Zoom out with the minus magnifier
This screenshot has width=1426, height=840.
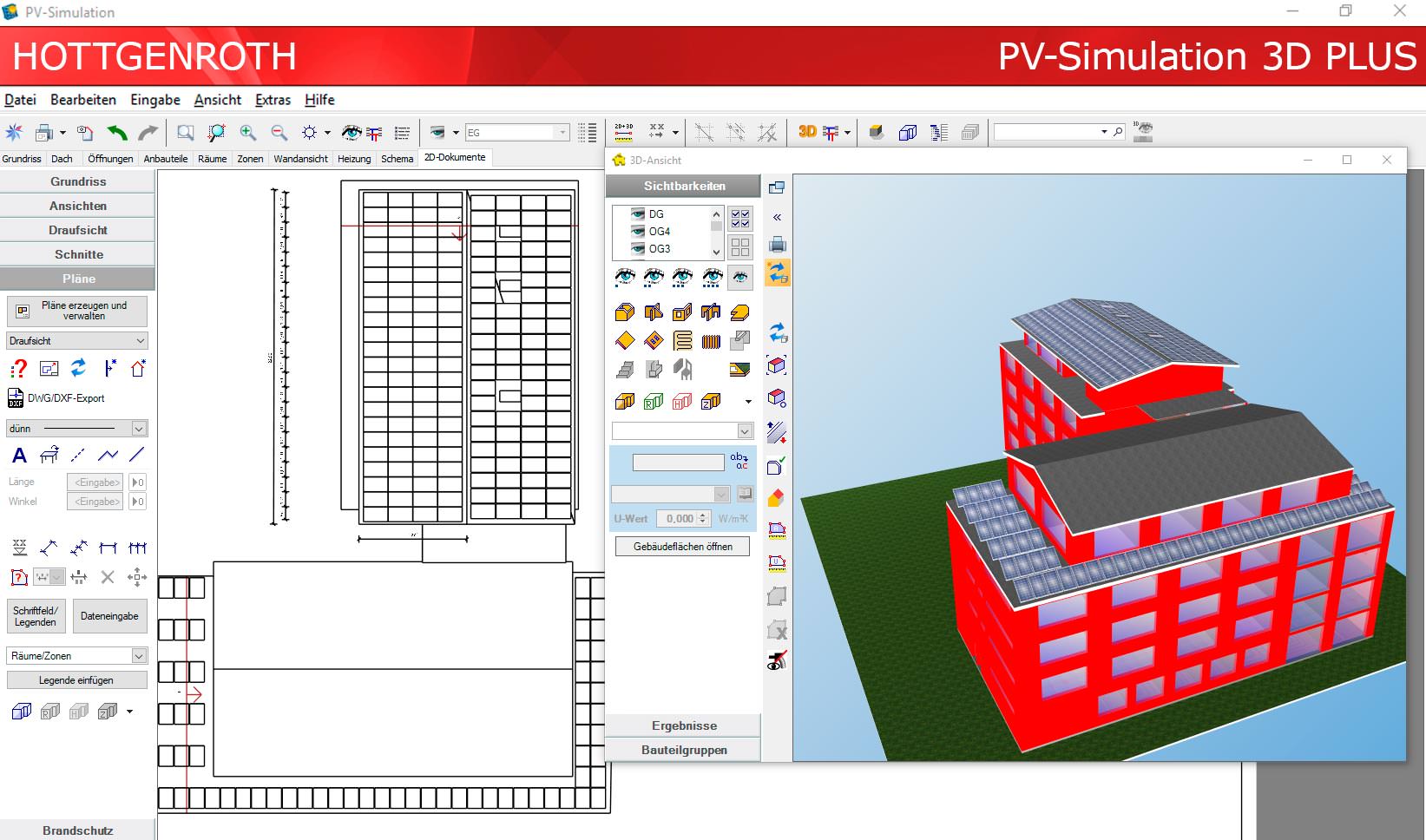279,132
